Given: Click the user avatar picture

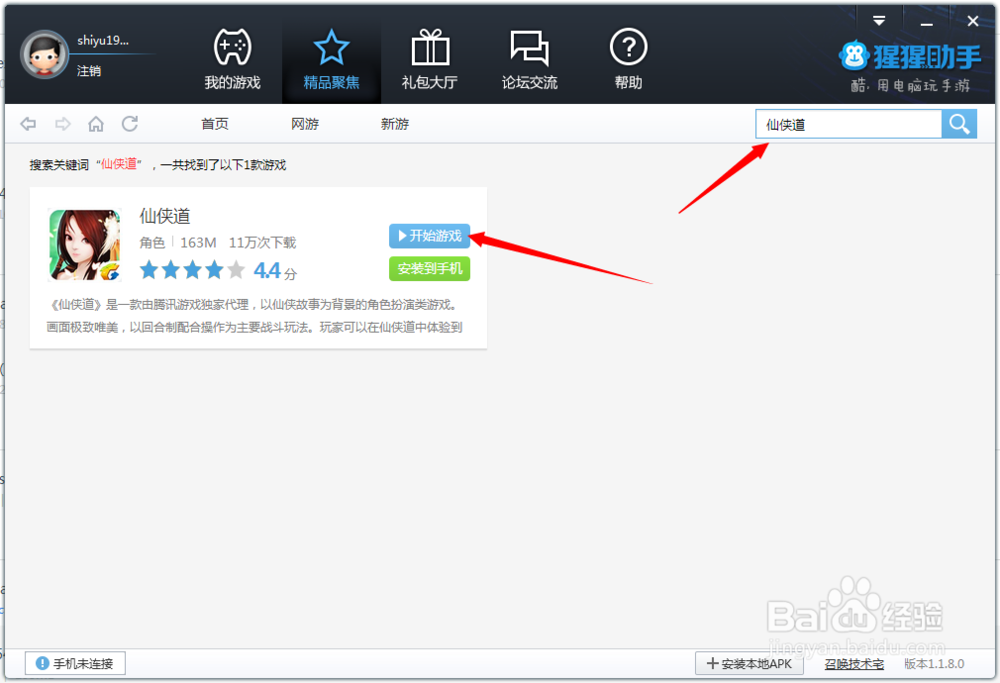Looking at the screenshot, I should [x=44, y=55].
